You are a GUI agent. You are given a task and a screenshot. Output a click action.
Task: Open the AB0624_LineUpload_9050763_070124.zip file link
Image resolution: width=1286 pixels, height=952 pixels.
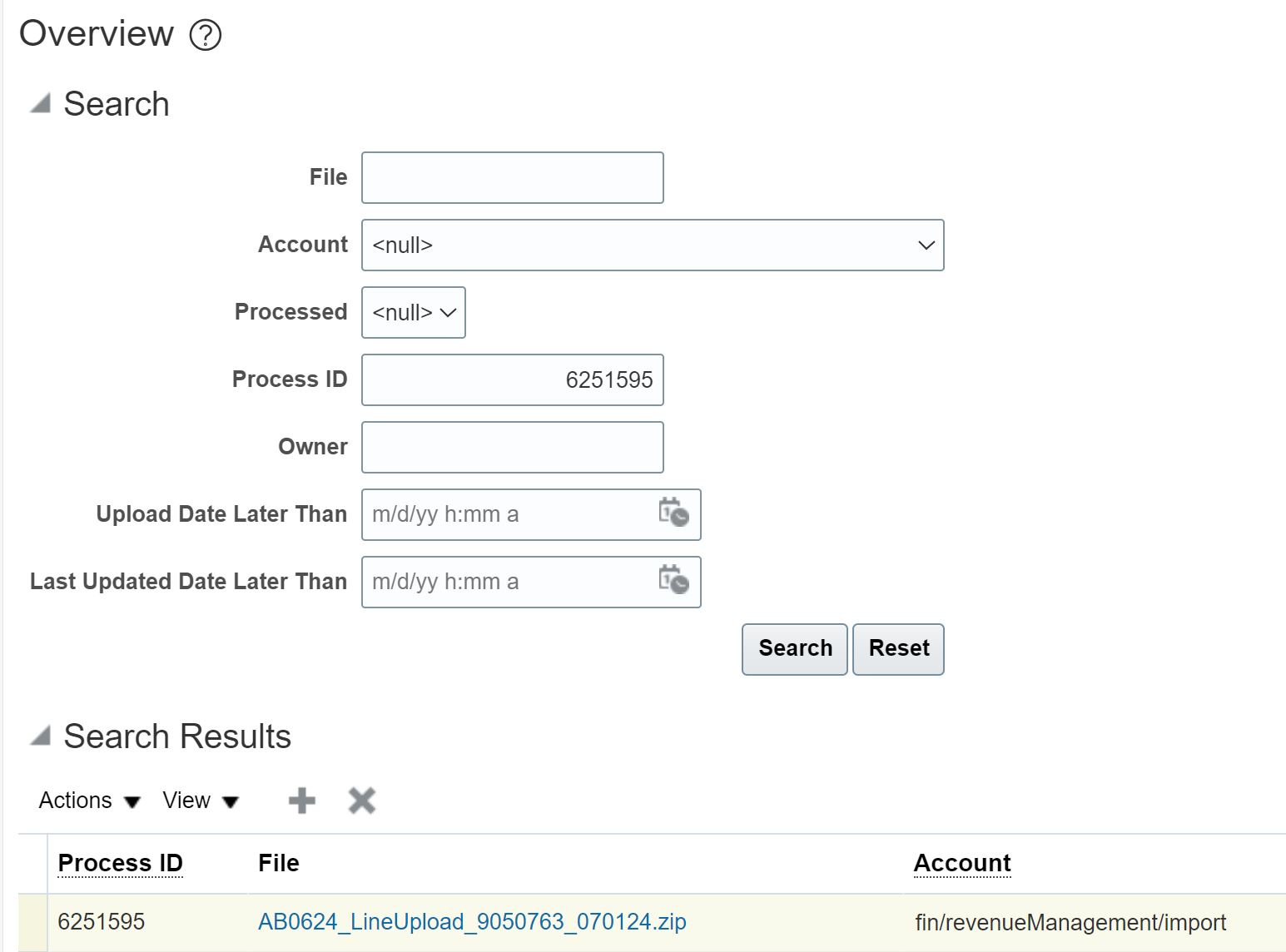[472, 921]
